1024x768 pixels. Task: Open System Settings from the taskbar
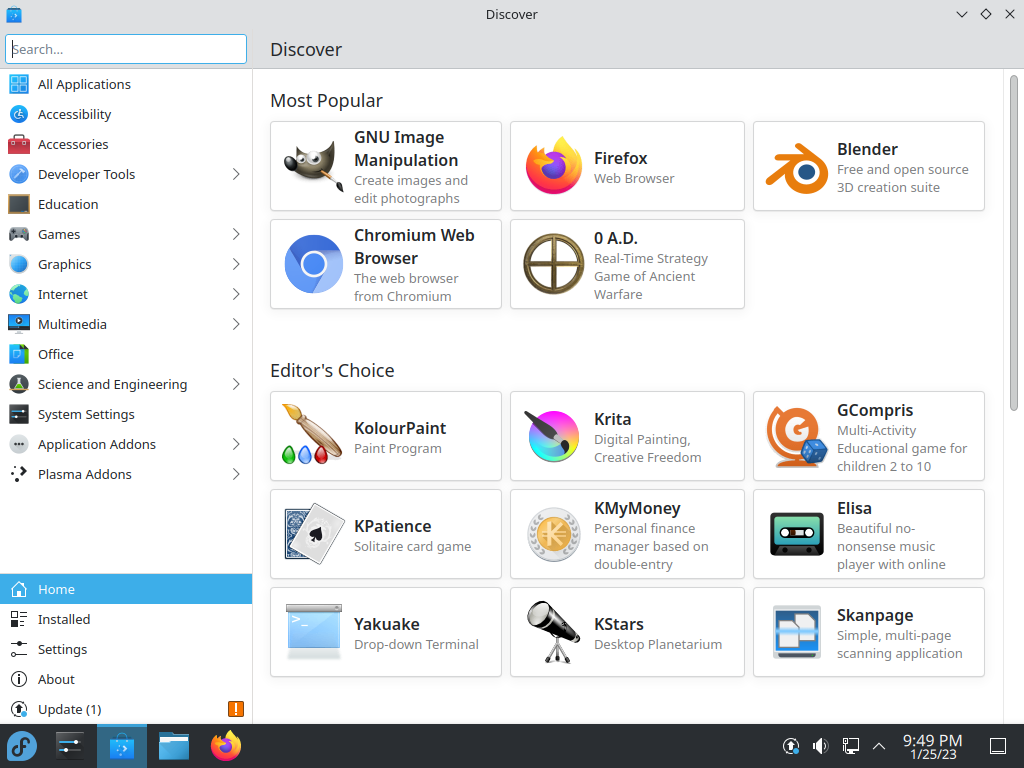coord(70,746)
